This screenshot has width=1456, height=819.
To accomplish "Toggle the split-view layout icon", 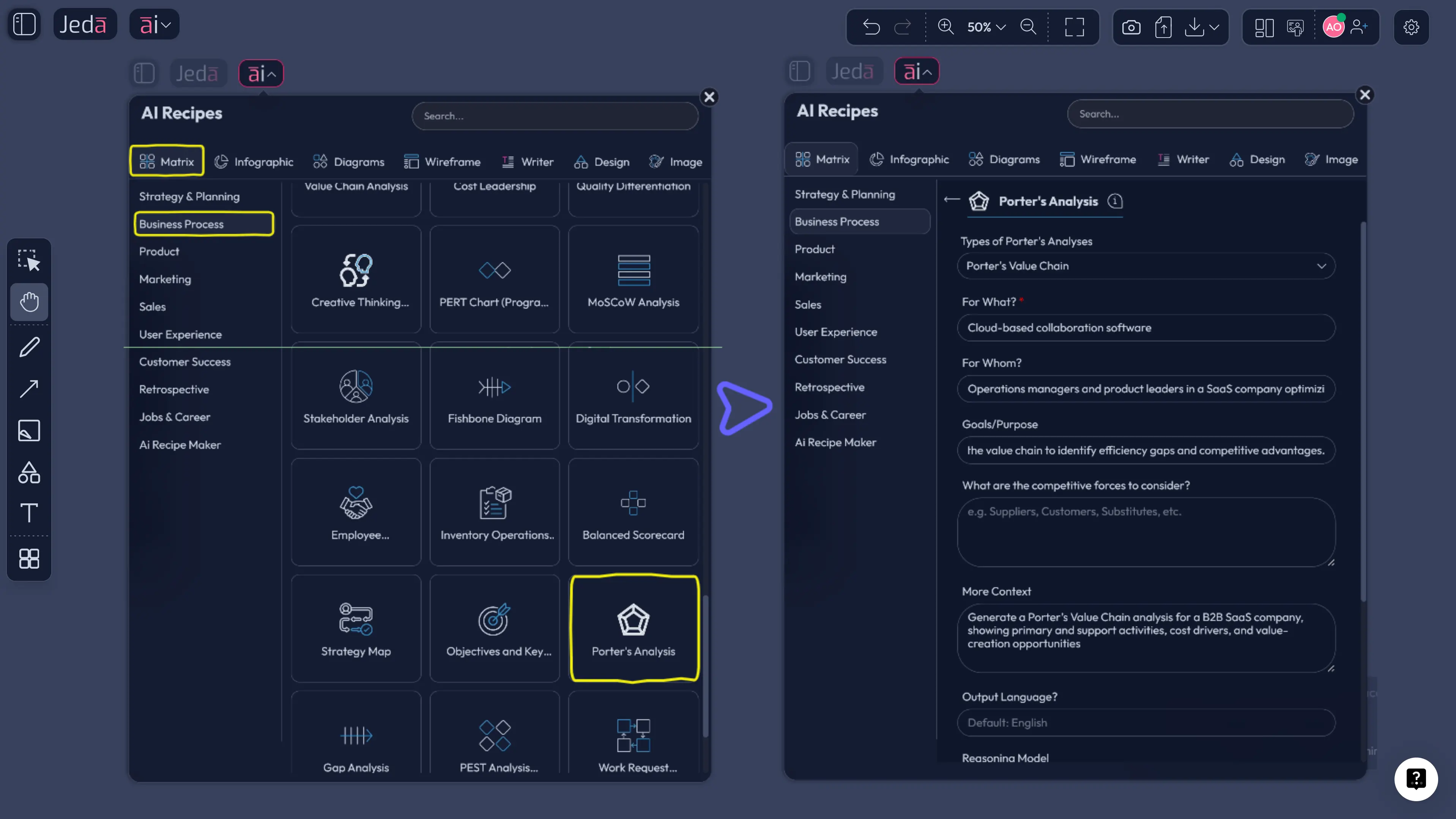I will click(1264, 27).
